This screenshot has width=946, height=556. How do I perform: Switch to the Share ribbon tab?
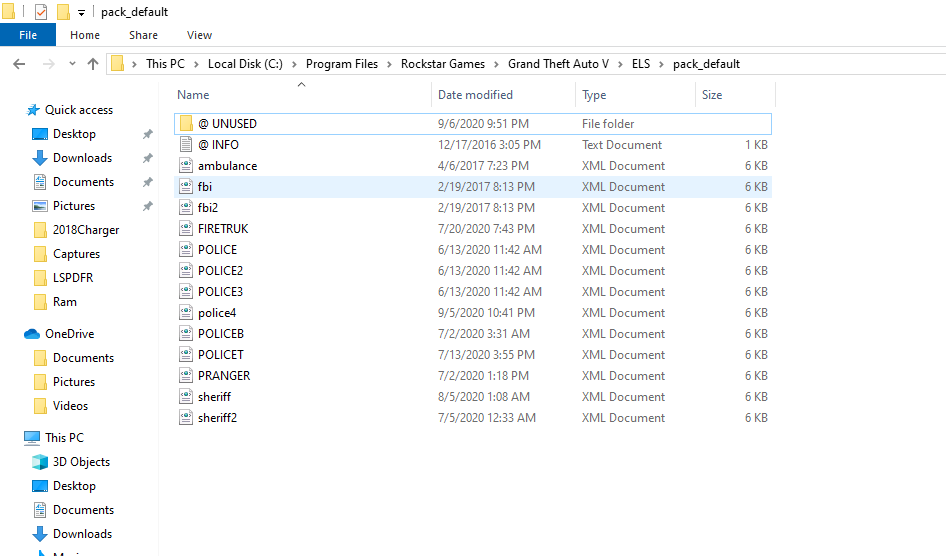click(x=144, y=35)
